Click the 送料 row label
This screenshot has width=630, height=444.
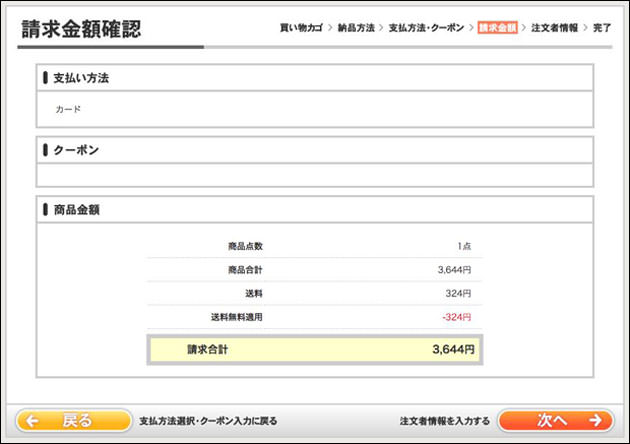click(254, 294)
